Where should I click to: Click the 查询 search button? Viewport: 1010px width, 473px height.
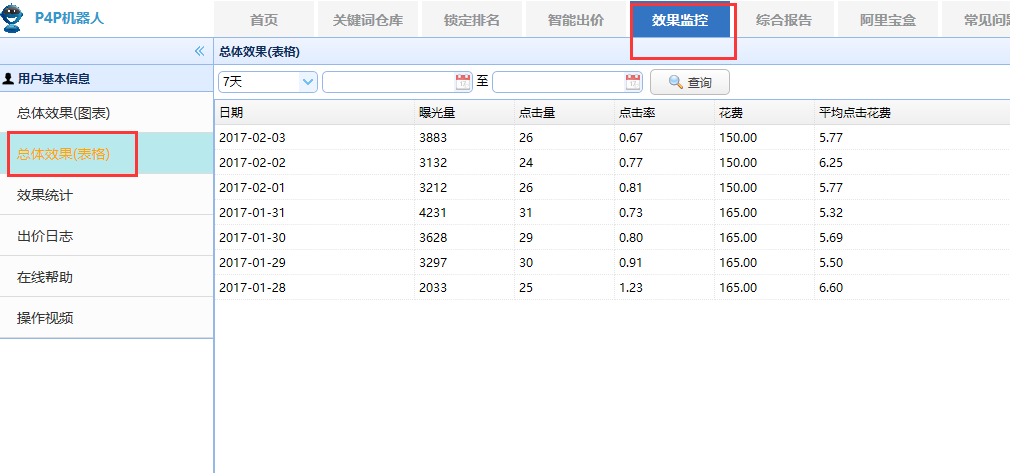(x=690, y=82)
